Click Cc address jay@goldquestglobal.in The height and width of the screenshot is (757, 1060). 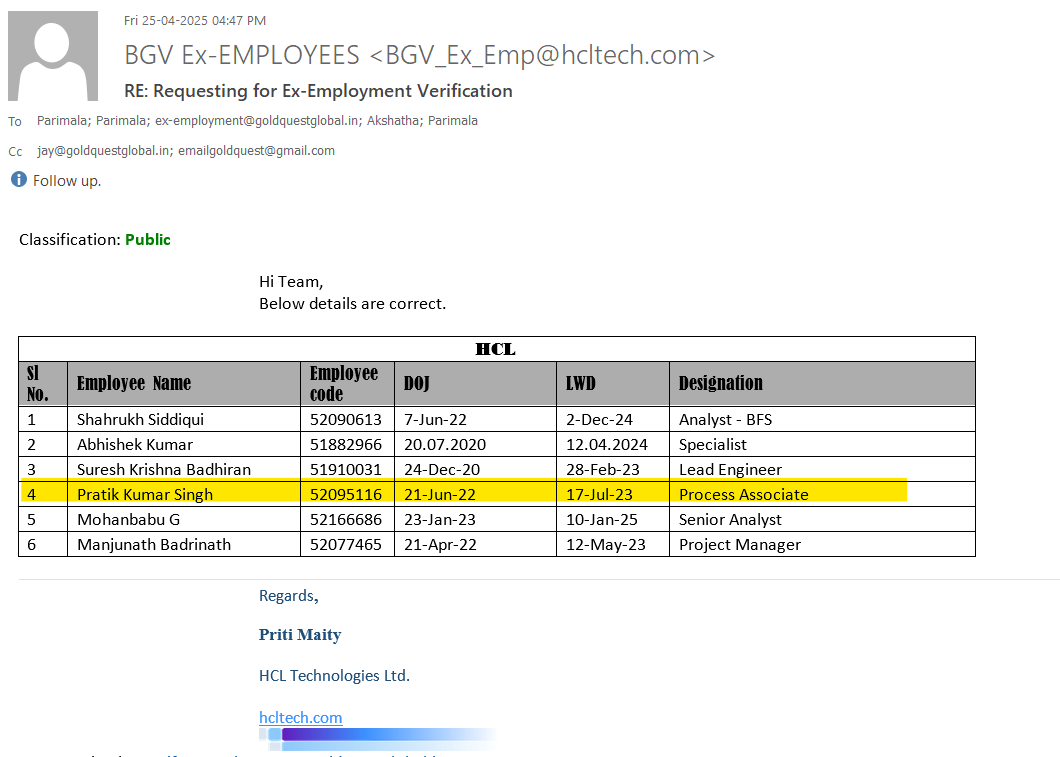coord(105,151)
